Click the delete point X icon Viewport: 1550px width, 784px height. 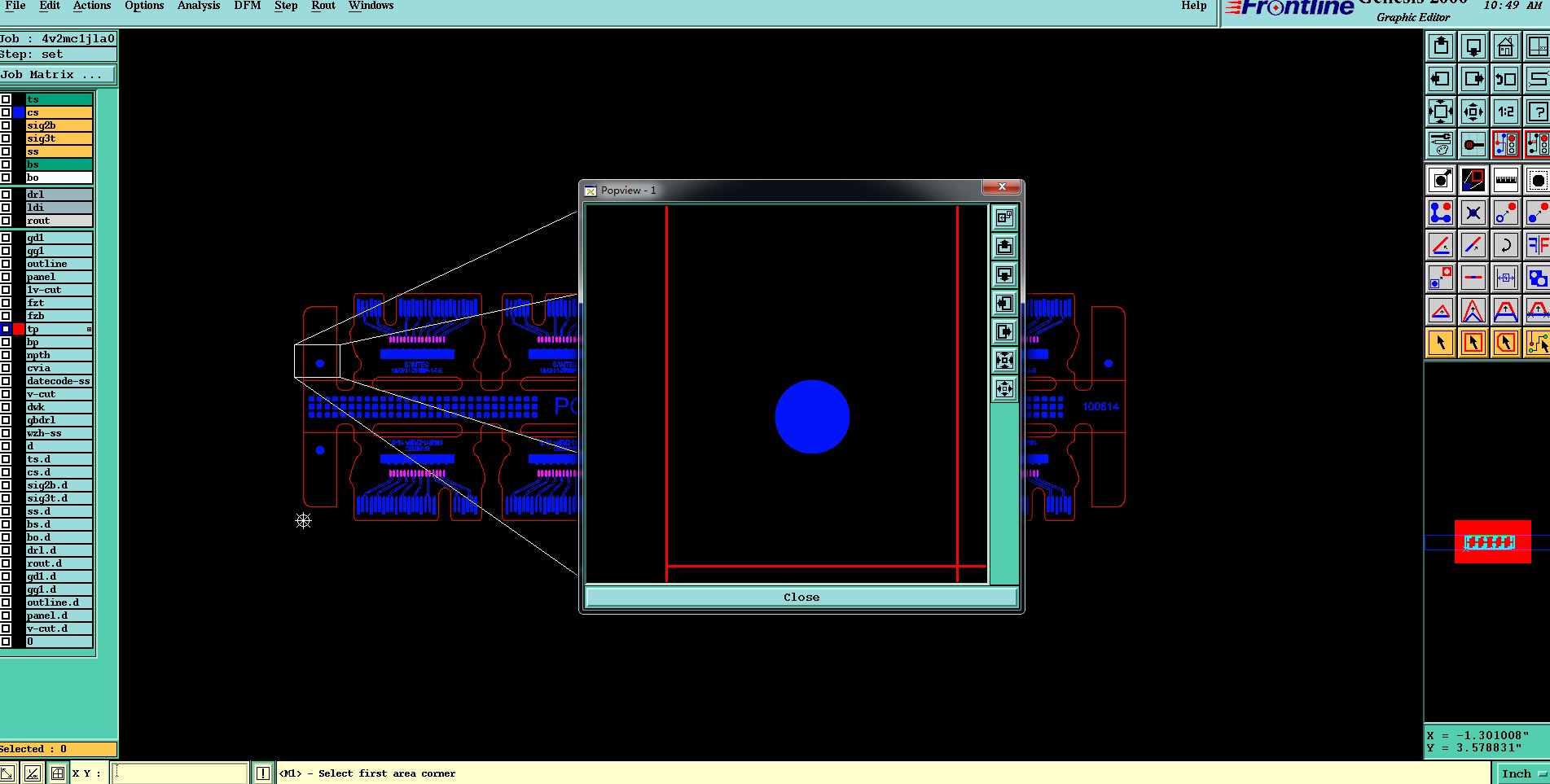click(1473, 212)
